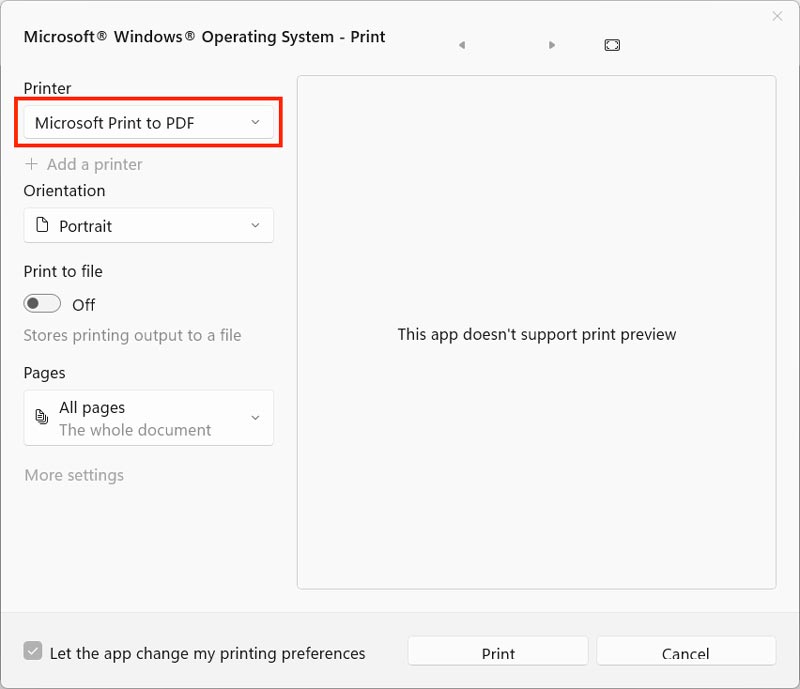Open the Microsoft Print to PDF printer dropdown
The image size is (800, 689).
(148, 123)
